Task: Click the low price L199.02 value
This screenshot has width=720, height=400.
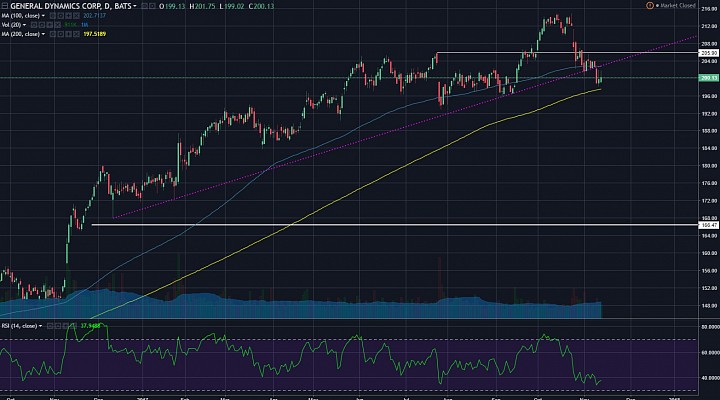Action: [x=231, y=6]
